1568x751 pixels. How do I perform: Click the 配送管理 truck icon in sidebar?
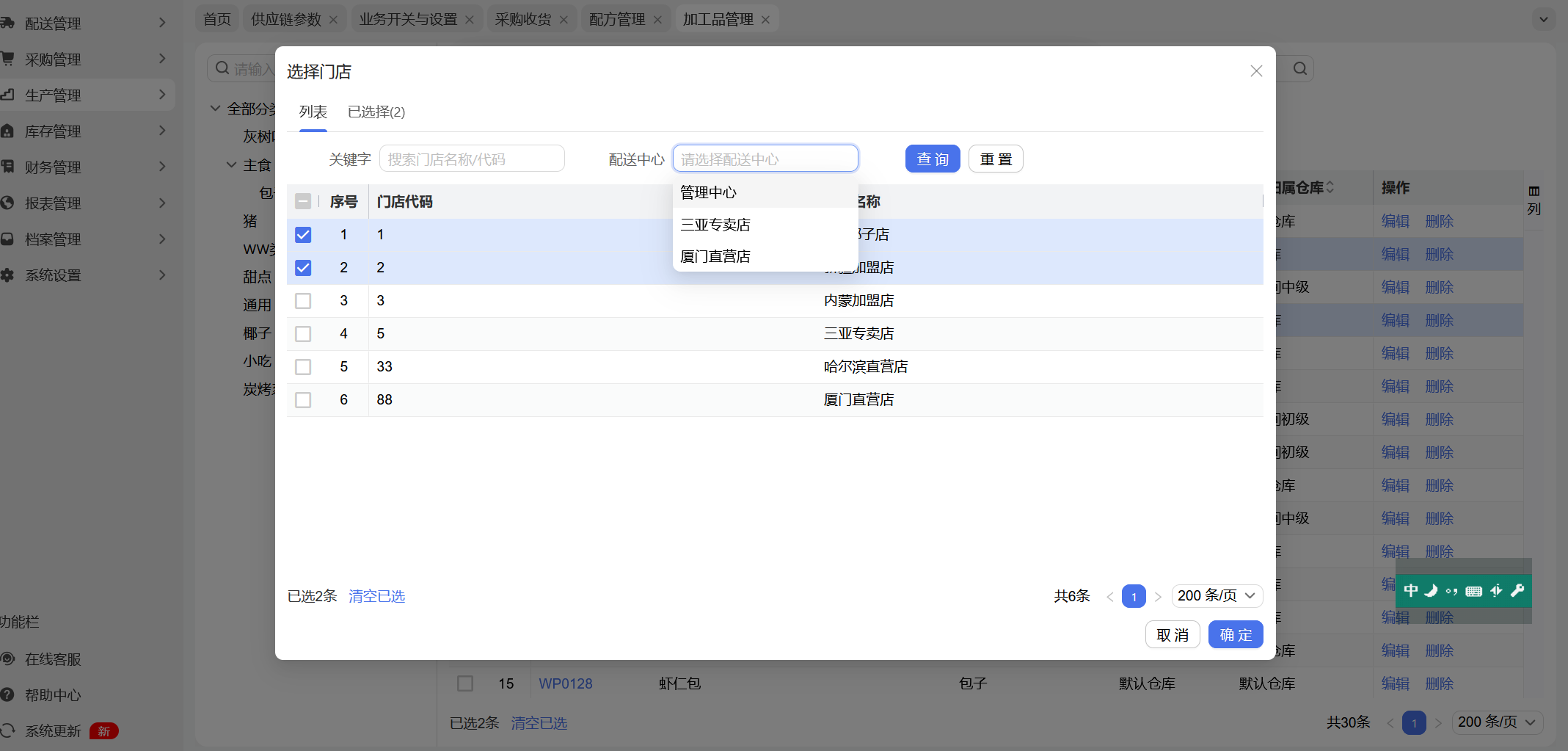tap(8, 23)
